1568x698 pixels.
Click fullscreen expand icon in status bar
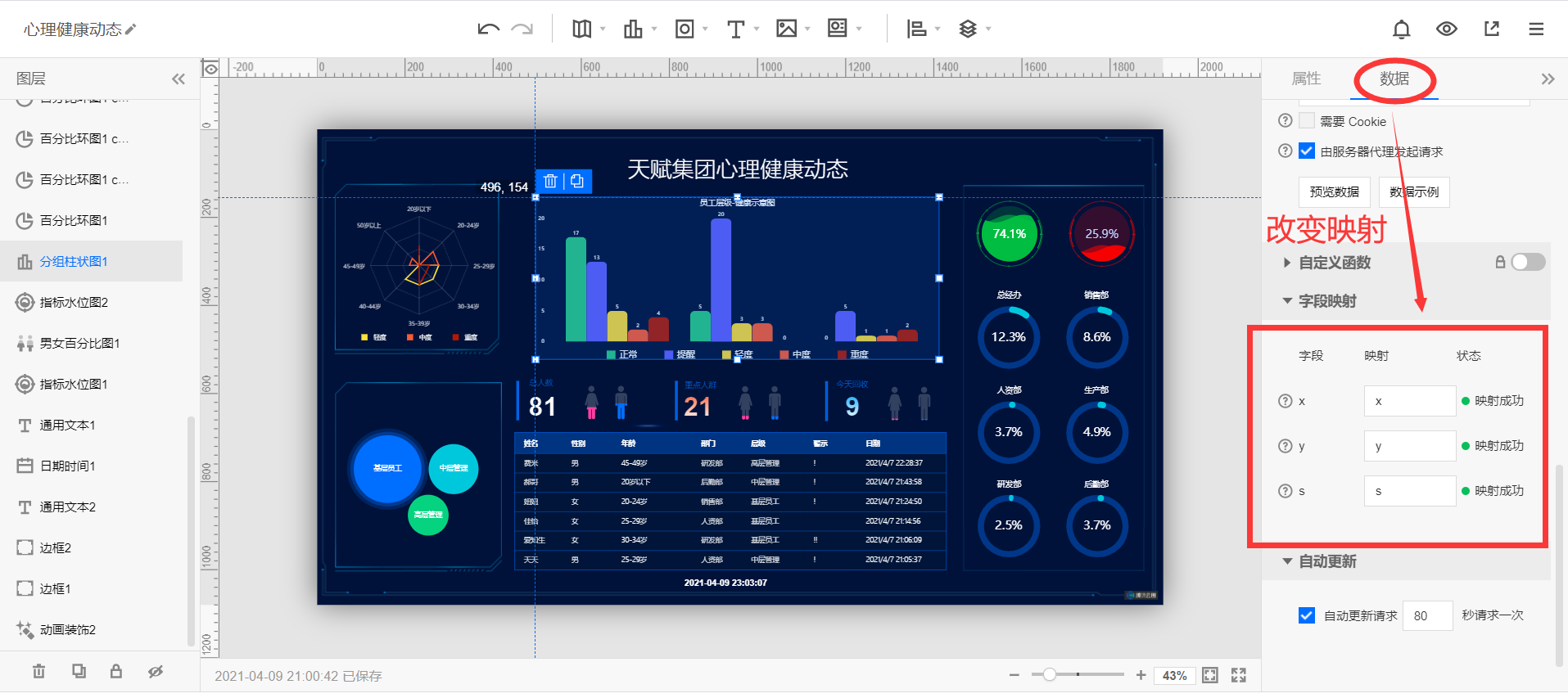(x=1239, y=675)
